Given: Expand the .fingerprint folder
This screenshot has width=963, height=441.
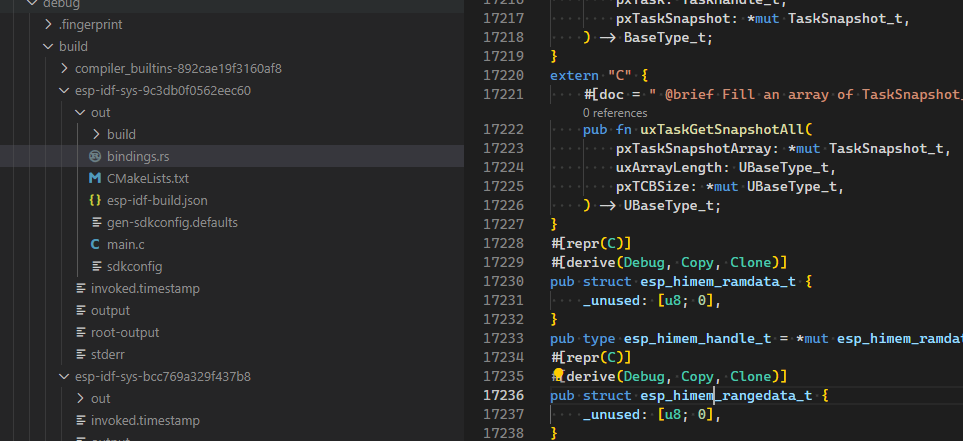Looking at the screenshot, I should (x=49, y=25).
